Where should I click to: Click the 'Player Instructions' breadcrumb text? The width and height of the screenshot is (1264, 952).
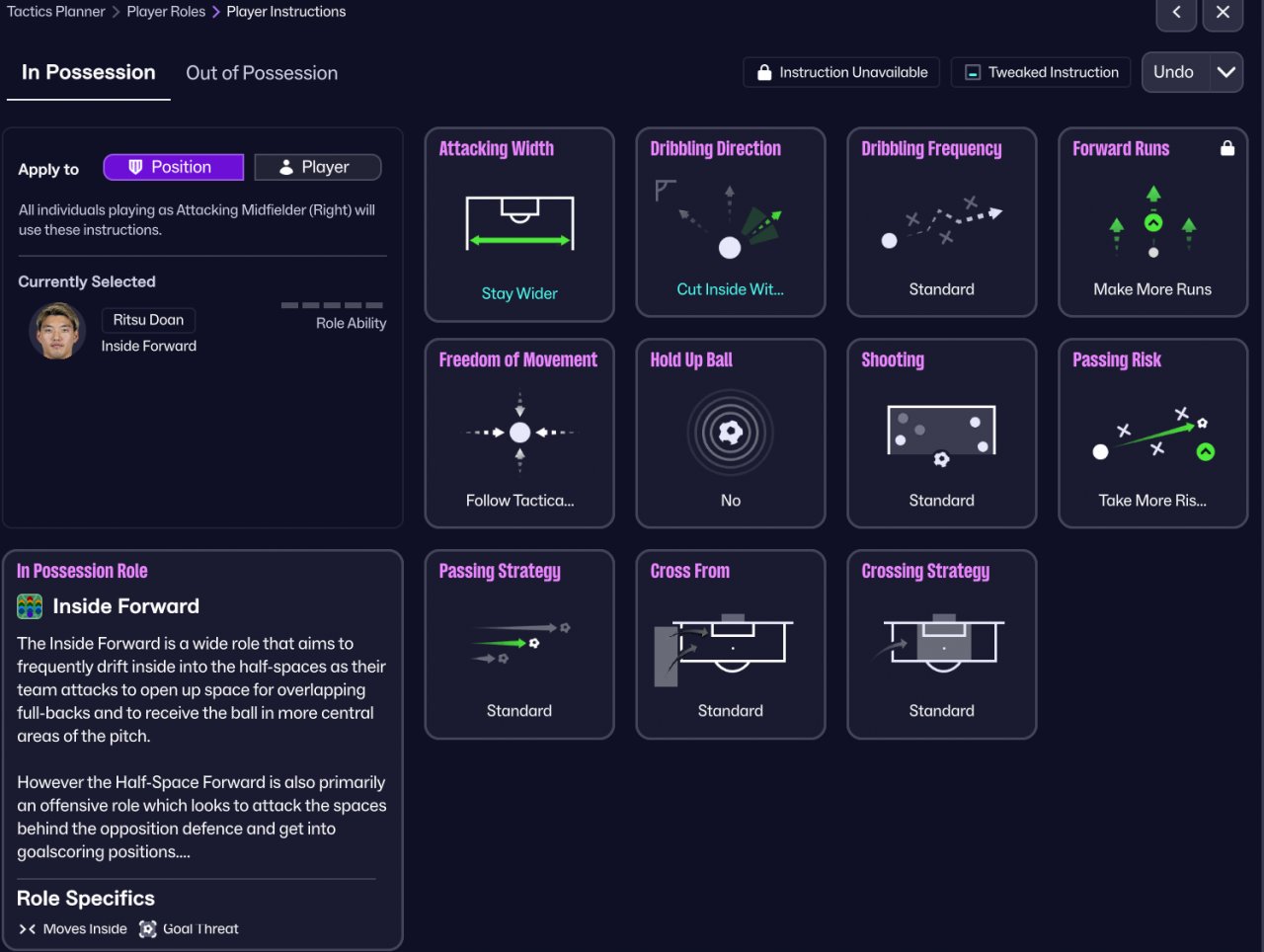[x=286, y=12]
